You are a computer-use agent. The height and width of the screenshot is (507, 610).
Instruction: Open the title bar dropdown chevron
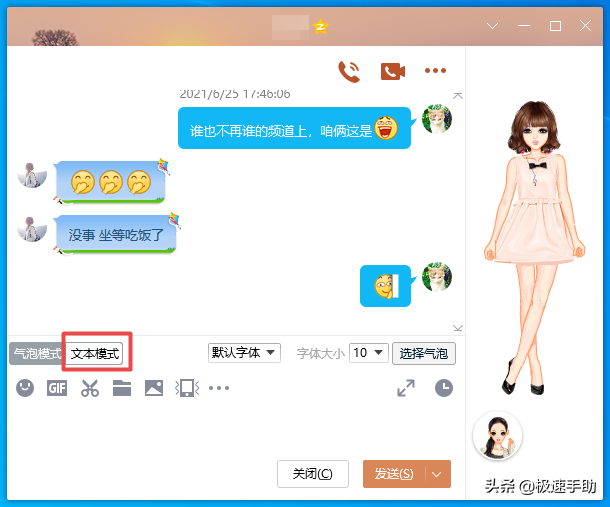(x=493, y=26)
